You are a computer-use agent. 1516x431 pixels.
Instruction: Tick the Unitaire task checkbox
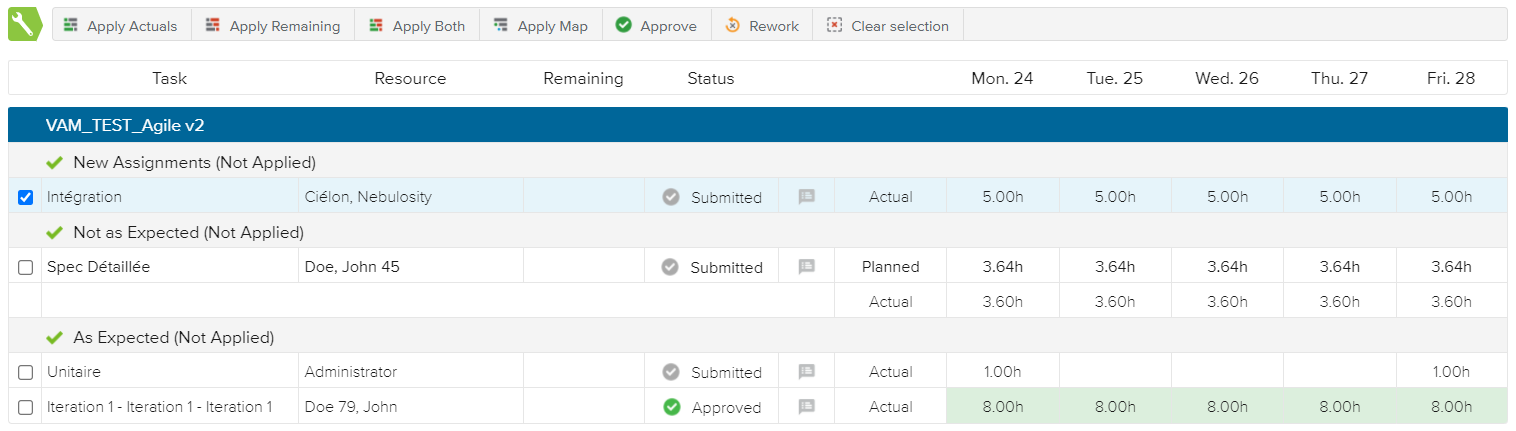26,373
